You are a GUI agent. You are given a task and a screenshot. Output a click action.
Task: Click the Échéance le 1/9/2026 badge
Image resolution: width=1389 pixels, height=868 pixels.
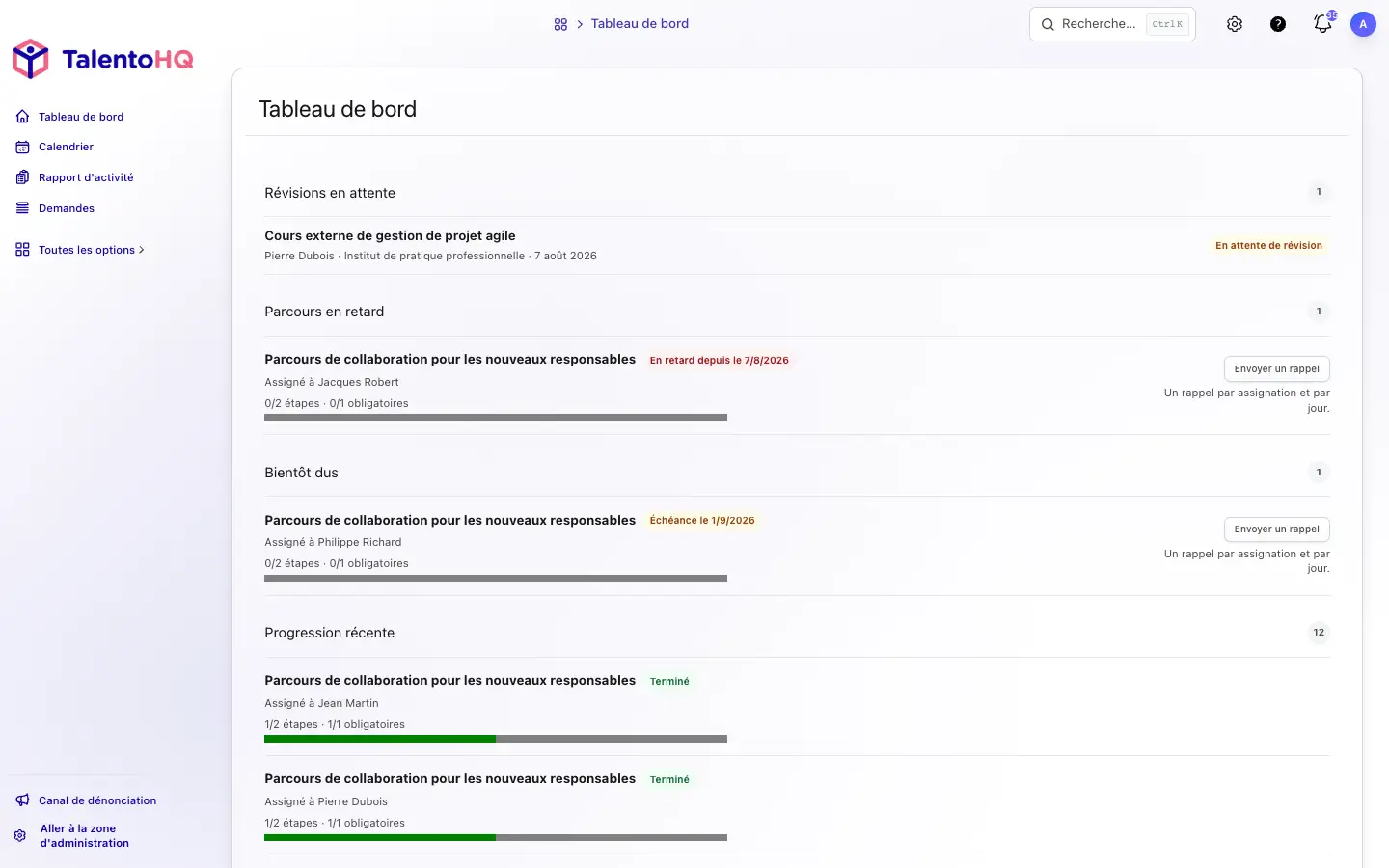(x=702, y=521)
